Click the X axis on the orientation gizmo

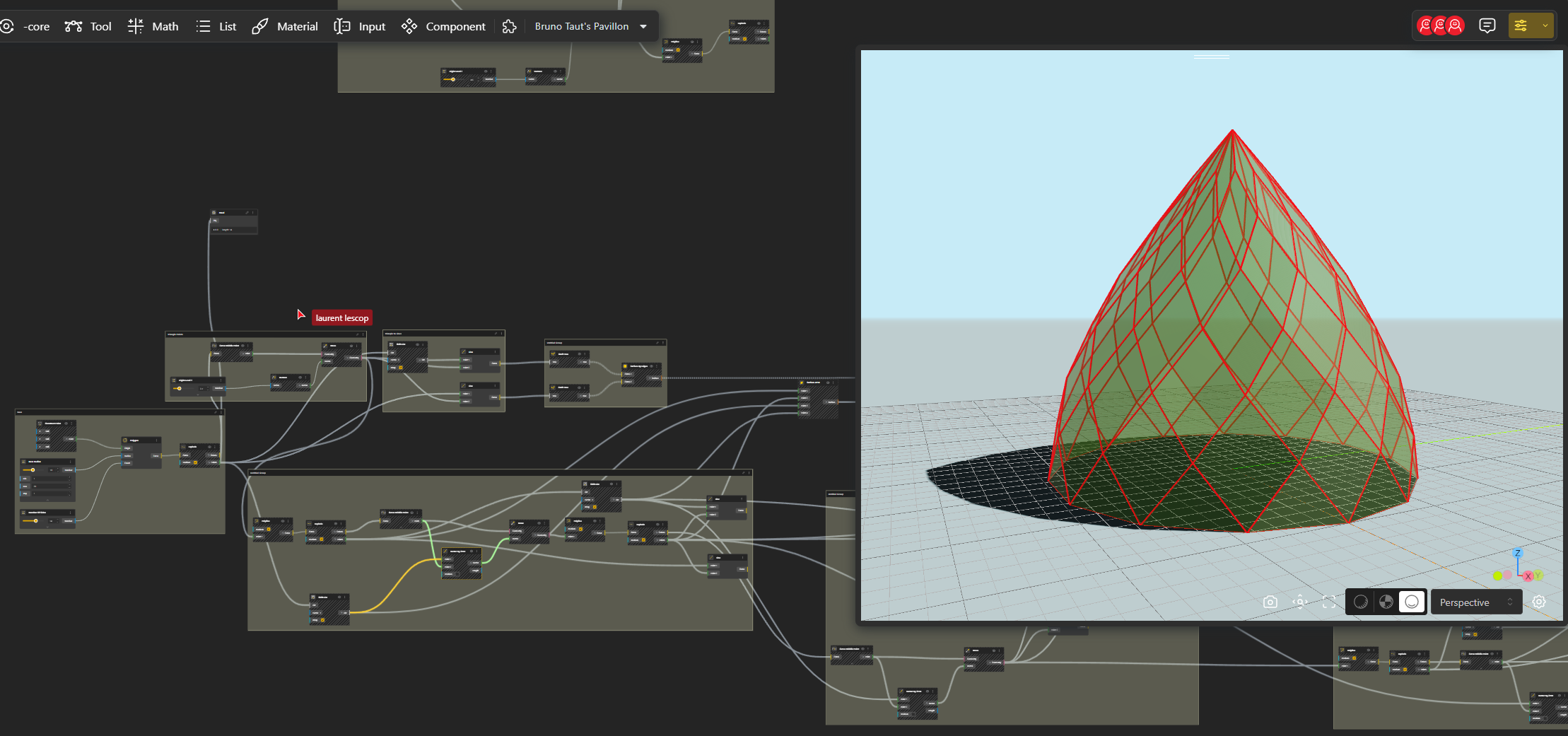pyautogui.click(x=1528, y=576)
